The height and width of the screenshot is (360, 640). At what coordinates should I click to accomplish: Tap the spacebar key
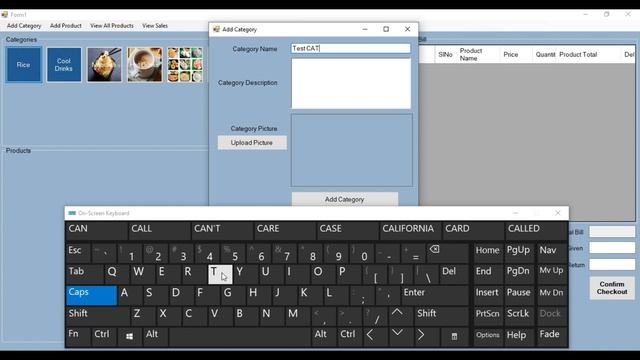(x=240, y=337)
